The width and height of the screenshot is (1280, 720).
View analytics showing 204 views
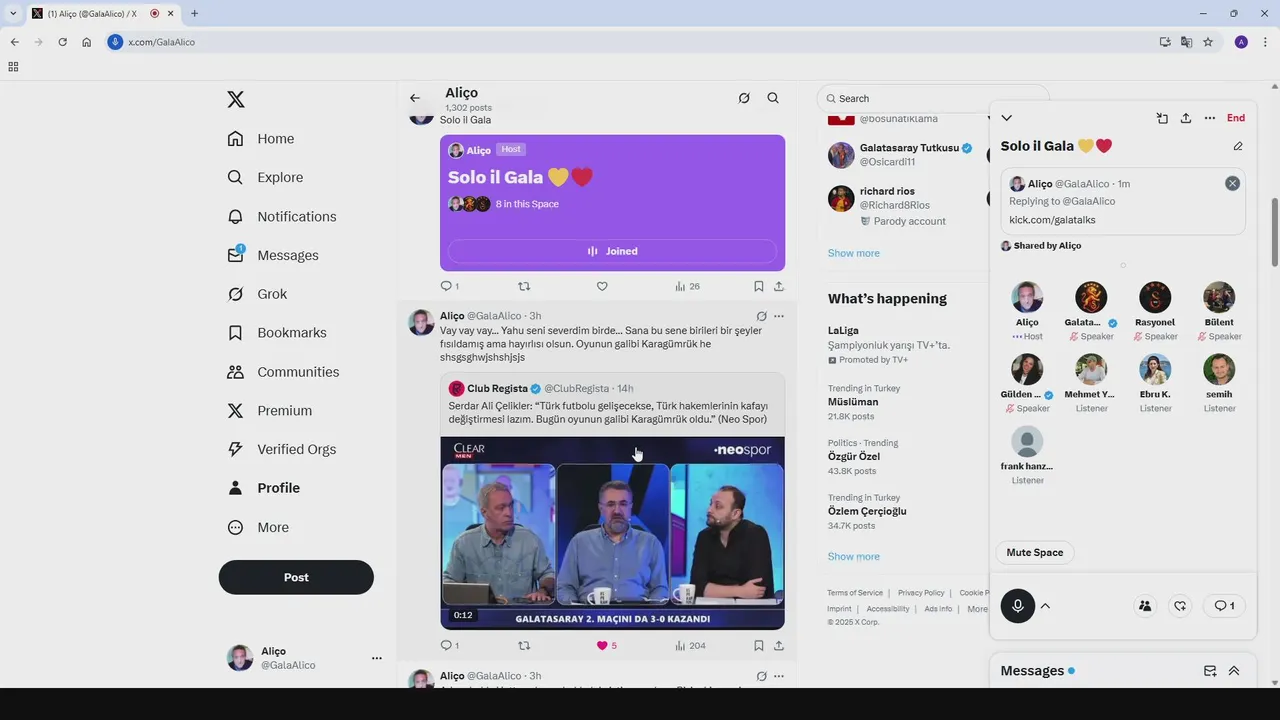690,645
